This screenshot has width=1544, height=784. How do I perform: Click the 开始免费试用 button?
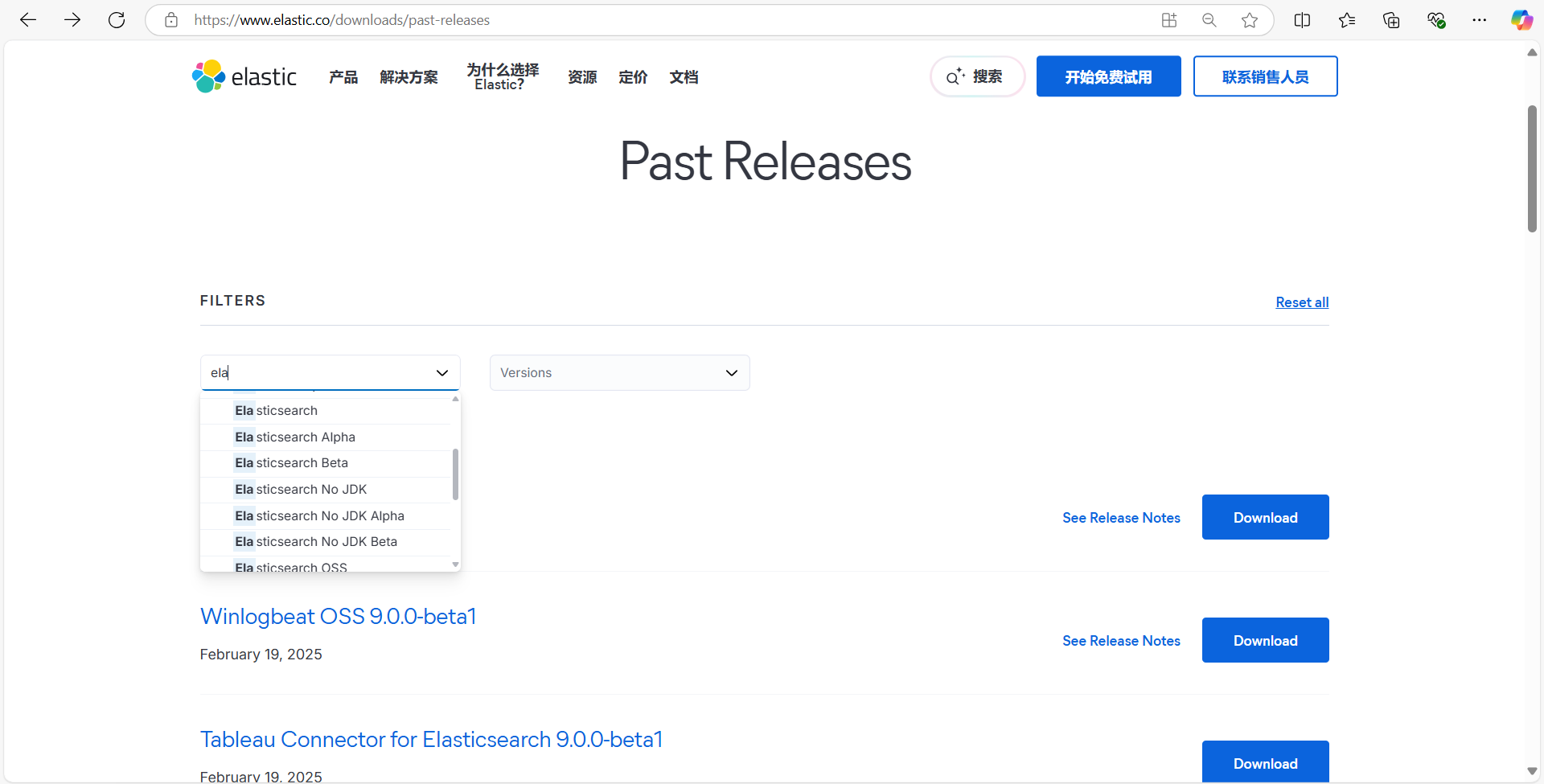pos(1108,76)
